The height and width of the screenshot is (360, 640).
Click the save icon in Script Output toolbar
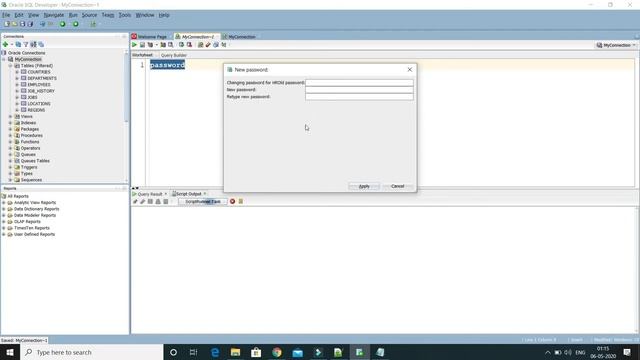tap(150, 201)
